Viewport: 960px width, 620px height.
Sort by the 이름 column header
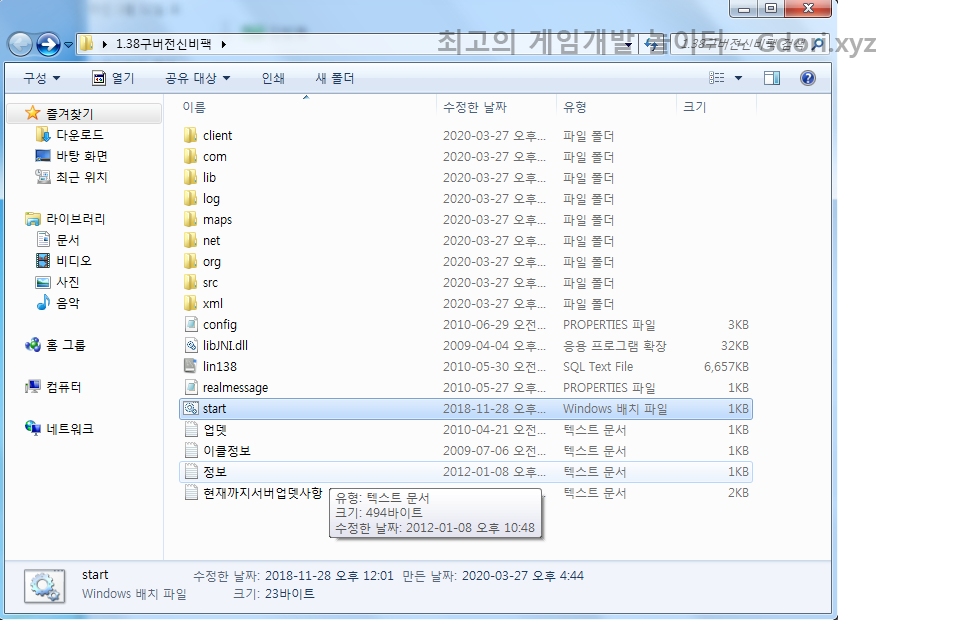pos(194,107)
